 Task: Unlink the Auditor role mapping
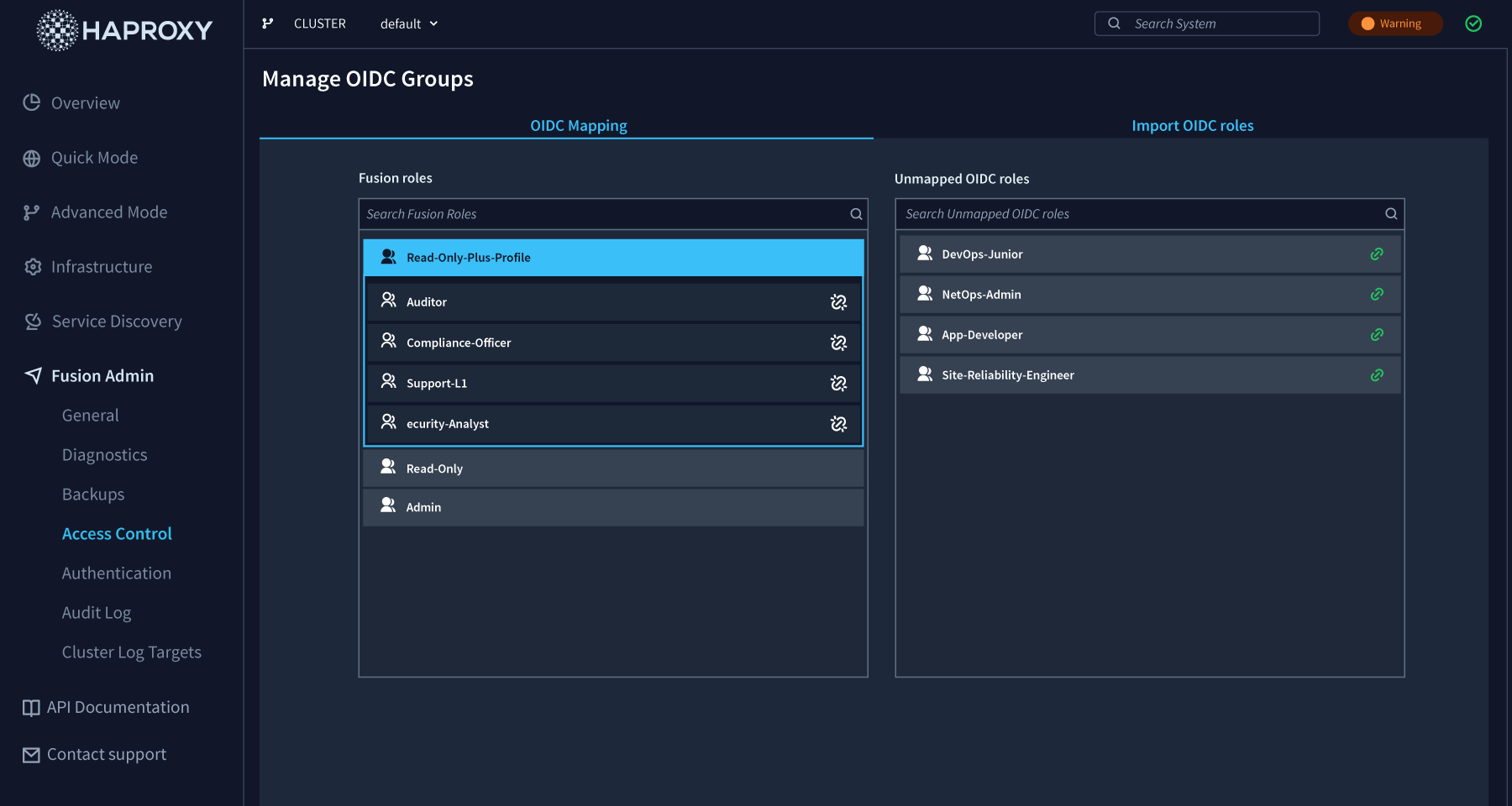click(x=838, y=302)
